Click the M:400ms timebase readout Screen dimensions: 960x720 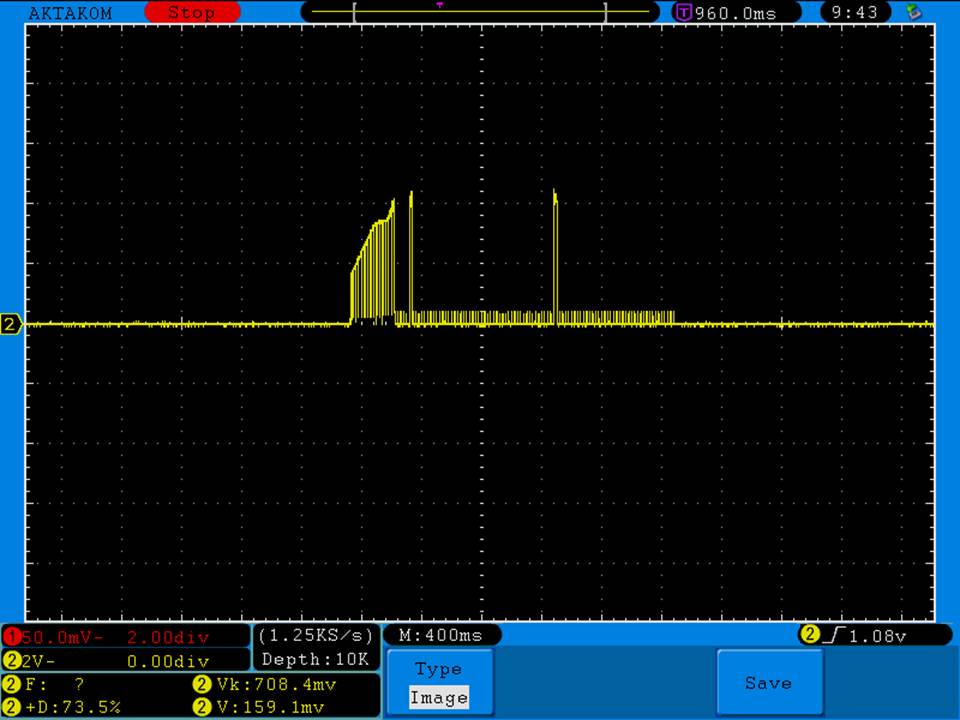[441, 636]
